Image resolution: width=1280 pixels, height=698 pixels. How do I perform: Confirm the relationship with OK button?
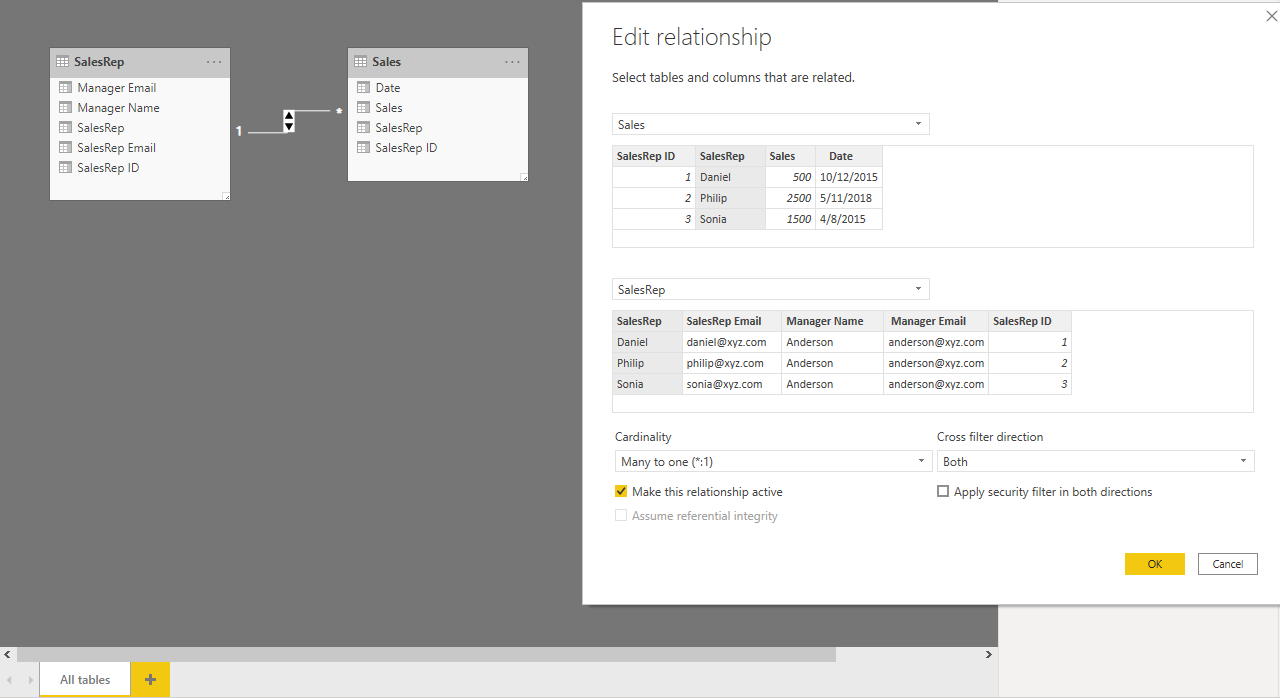pyautogui.click(x=1155, y=564)
